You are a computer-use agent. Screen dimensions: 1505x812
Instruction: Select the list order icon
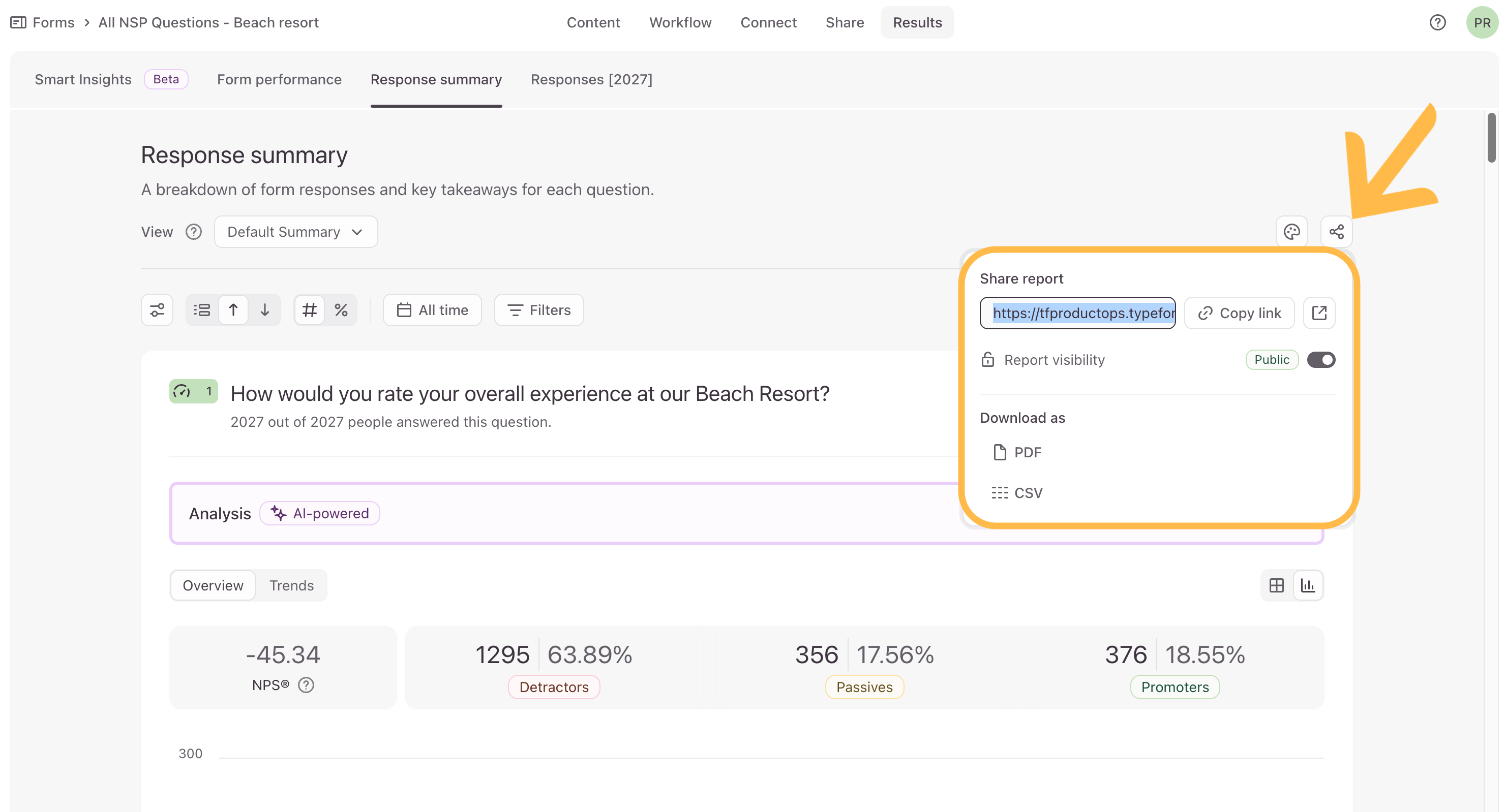pyautogui.click(x=202, y=310)
